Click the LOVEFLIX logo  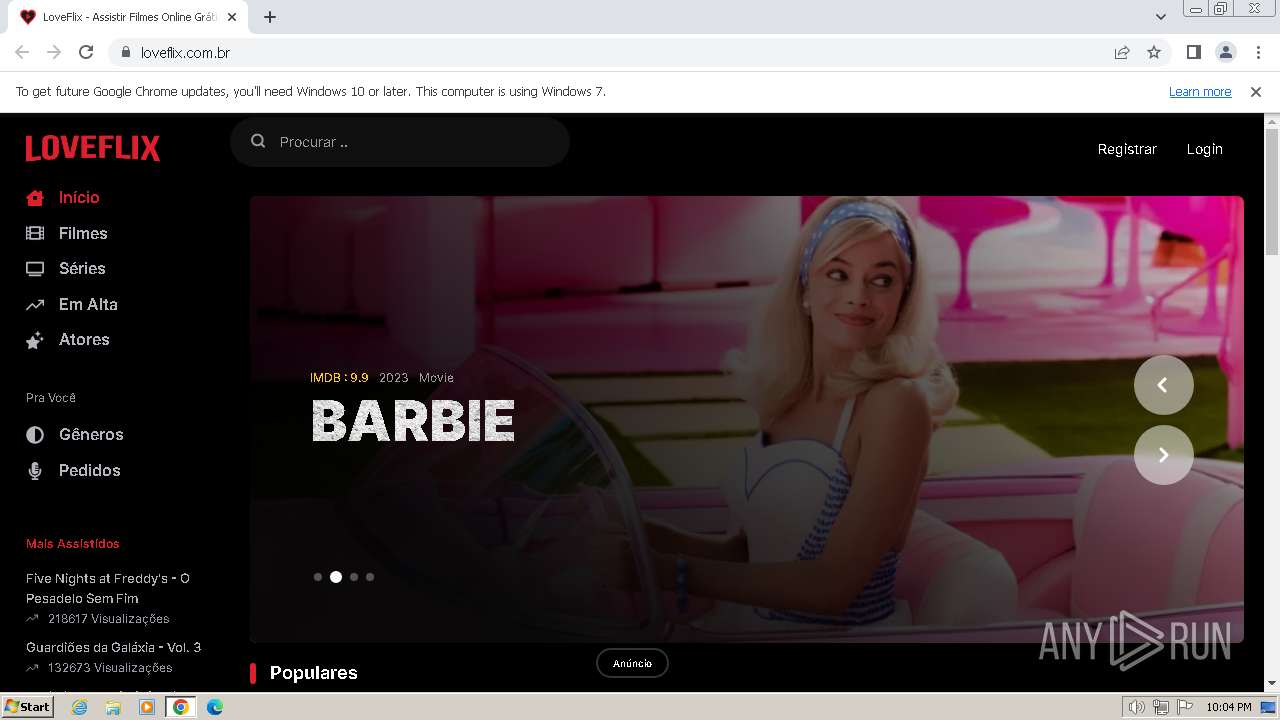click(93, 148)
